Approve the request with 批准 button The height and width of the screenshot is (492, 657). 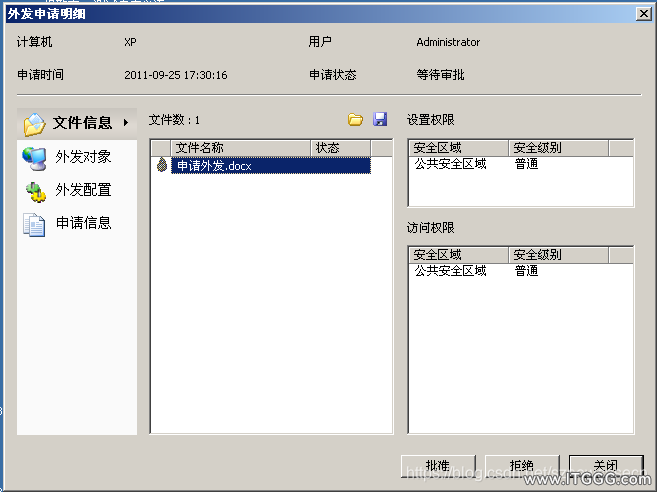click(438, 466)
